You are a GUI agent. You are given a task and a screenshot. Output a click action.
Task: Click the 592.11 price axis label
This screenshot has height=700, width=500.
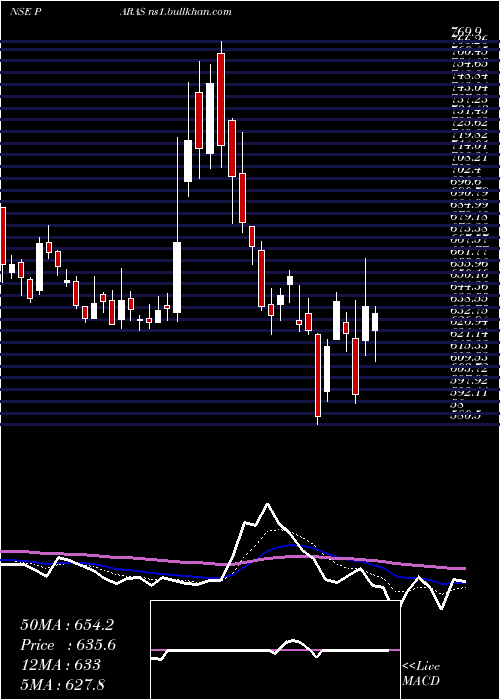[469, 392]
